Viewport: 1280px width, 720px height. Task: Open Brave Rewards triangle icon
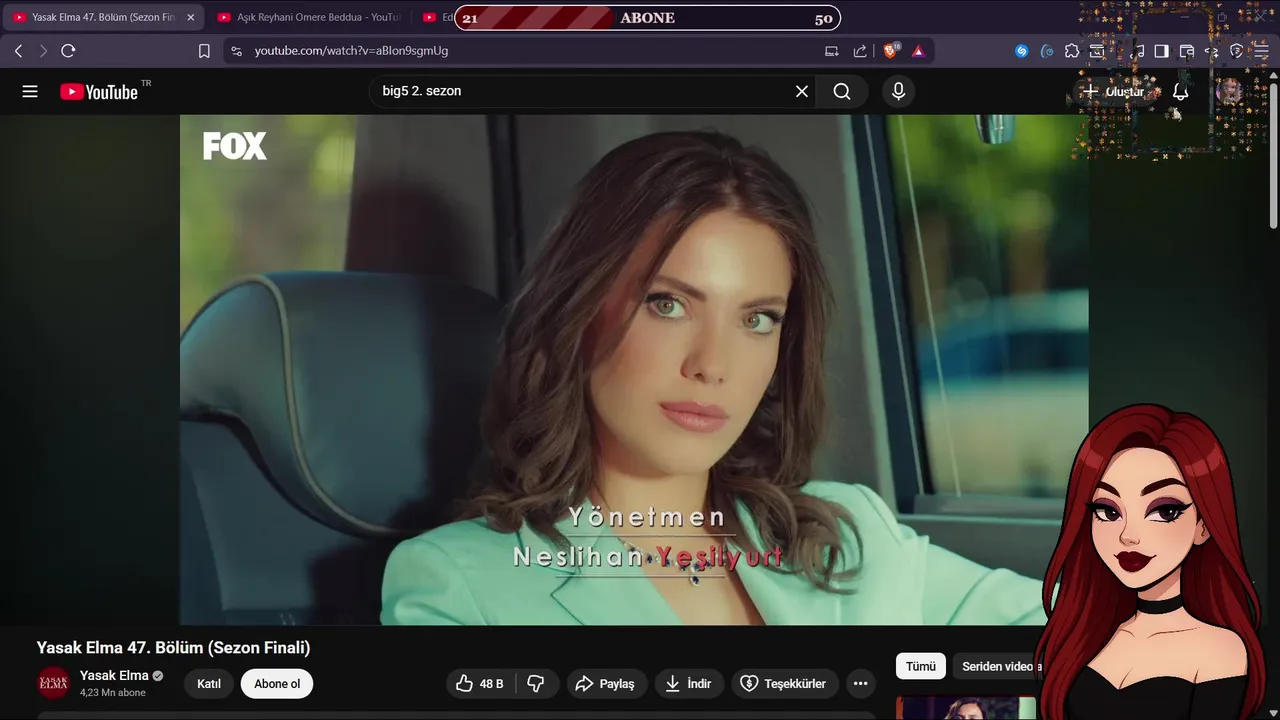(x=918, y=50)
